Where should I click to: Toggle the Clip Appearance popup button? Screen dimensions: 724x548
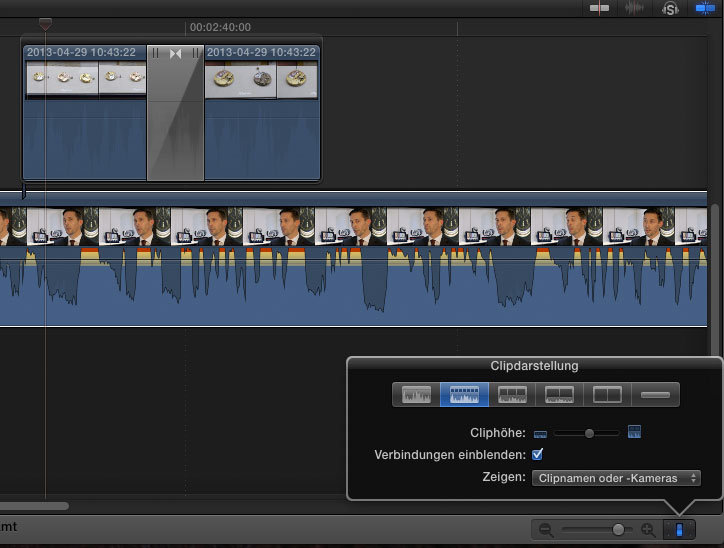[x=679, y=530]
